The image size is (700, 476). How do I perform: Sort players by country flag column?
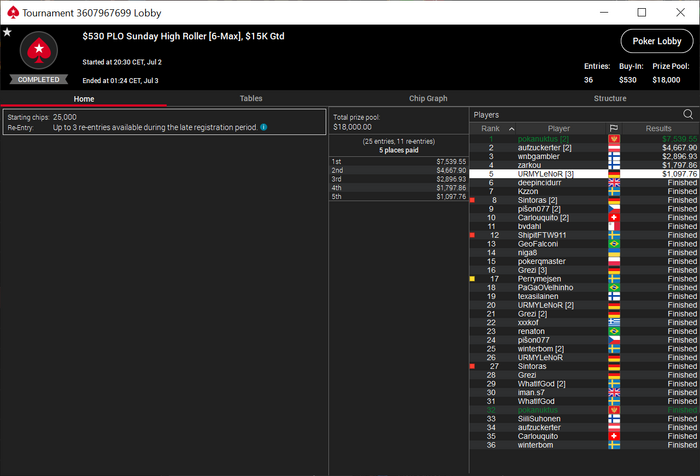click(614, 129)
